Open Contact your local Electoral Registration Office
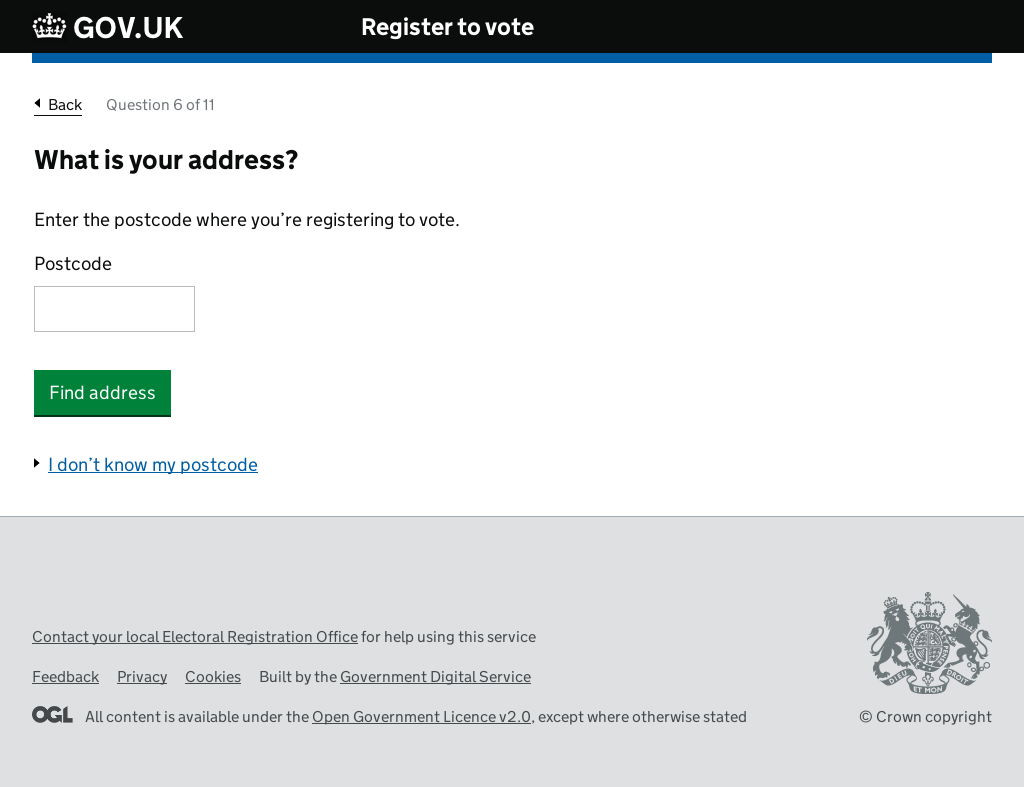 click(195, 637)
